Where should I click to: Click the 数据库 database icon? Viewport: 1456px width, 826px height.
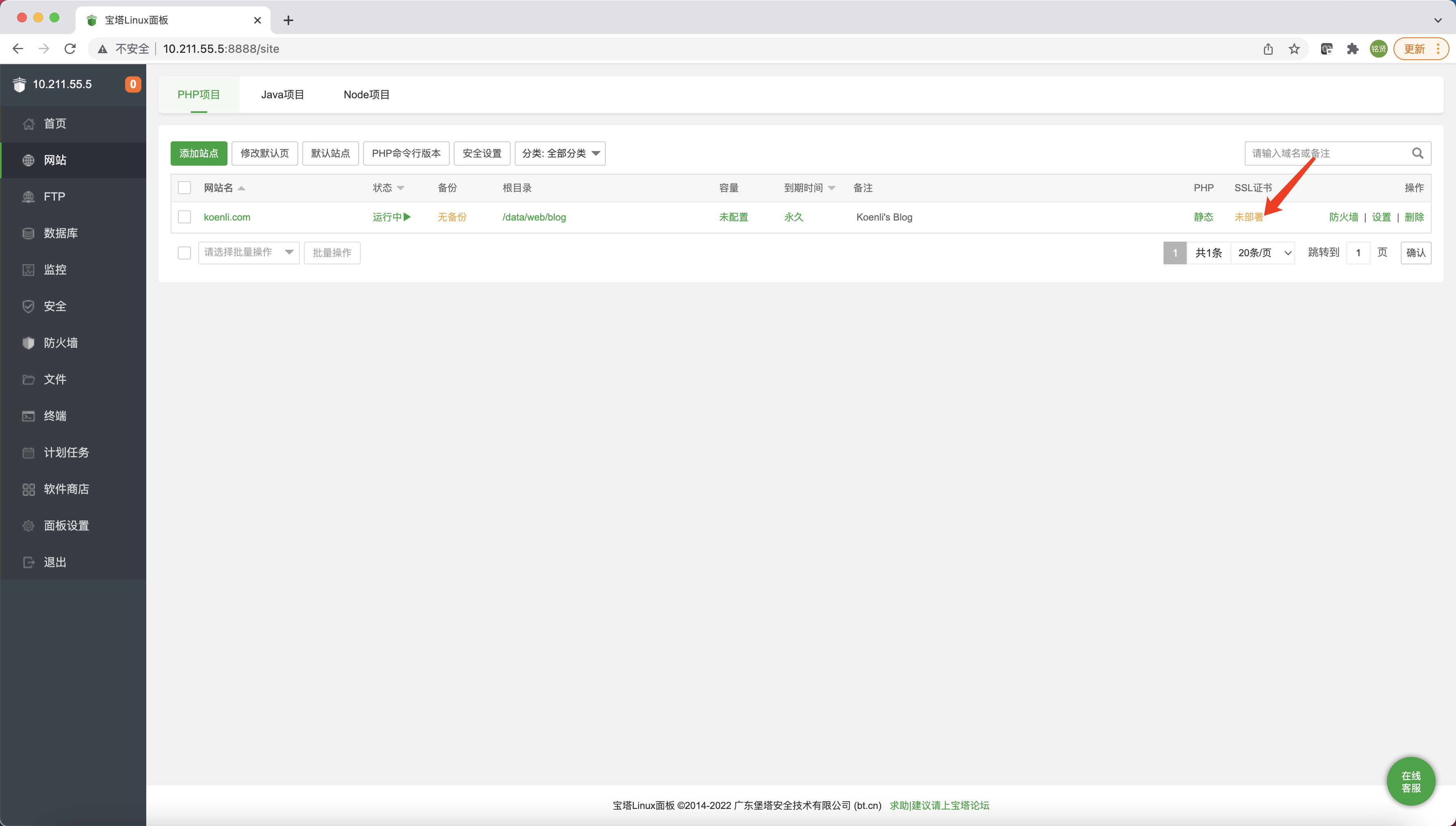[28, 233]
